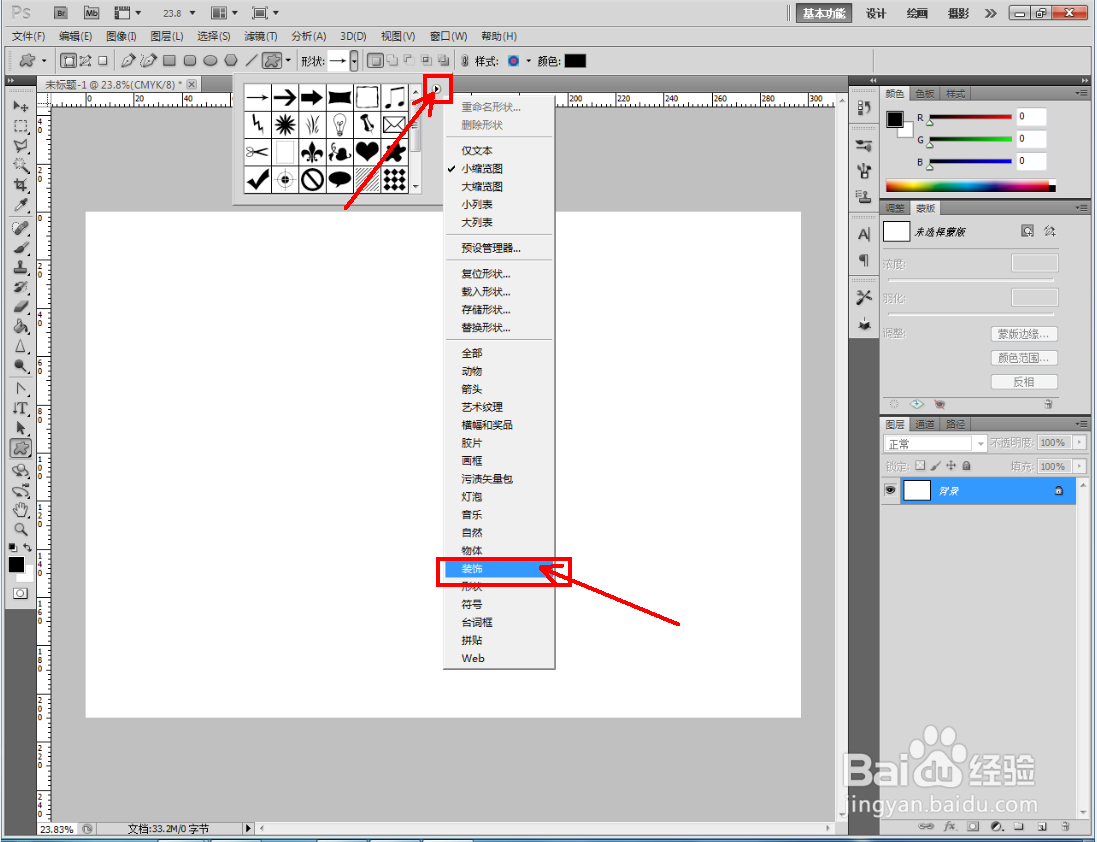Select the Path Selection tool
This screenshot has height=842, width=1097.
pyautogui.click(x=20, y=428)
